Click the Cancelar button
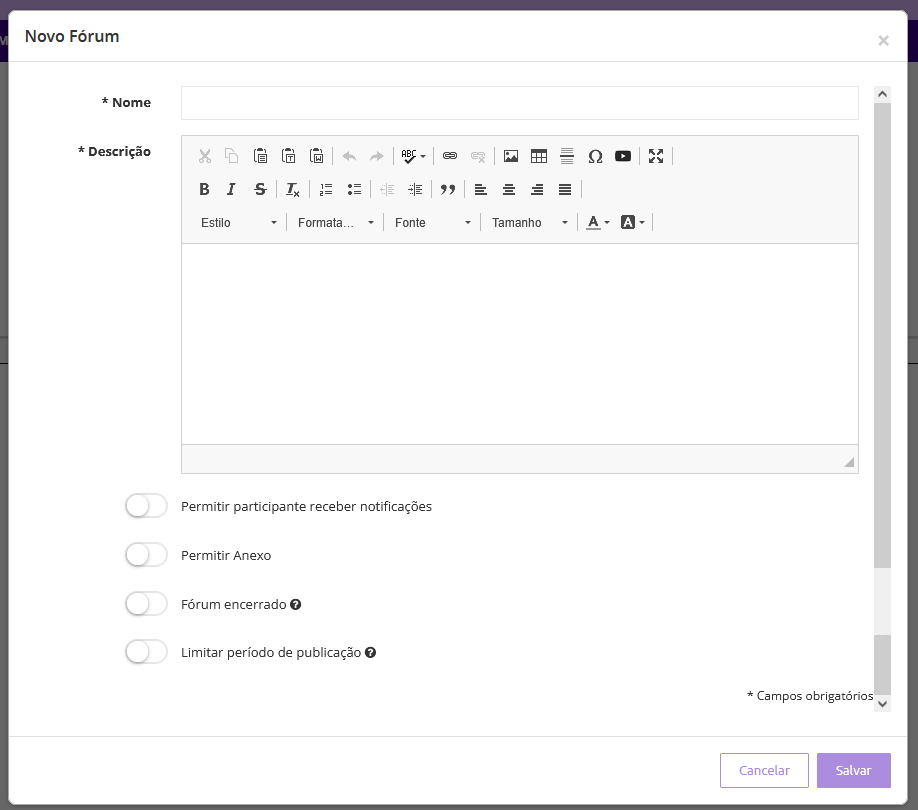 (x=764, y=770)
